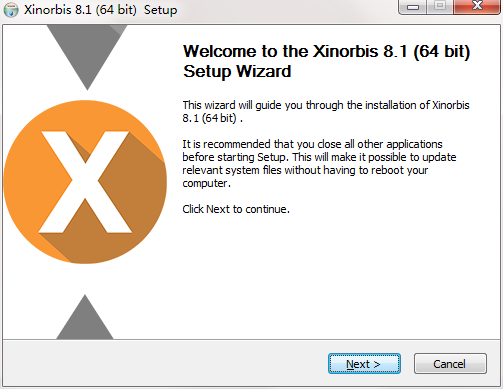Close the setup window with the red X

[477, 7]
